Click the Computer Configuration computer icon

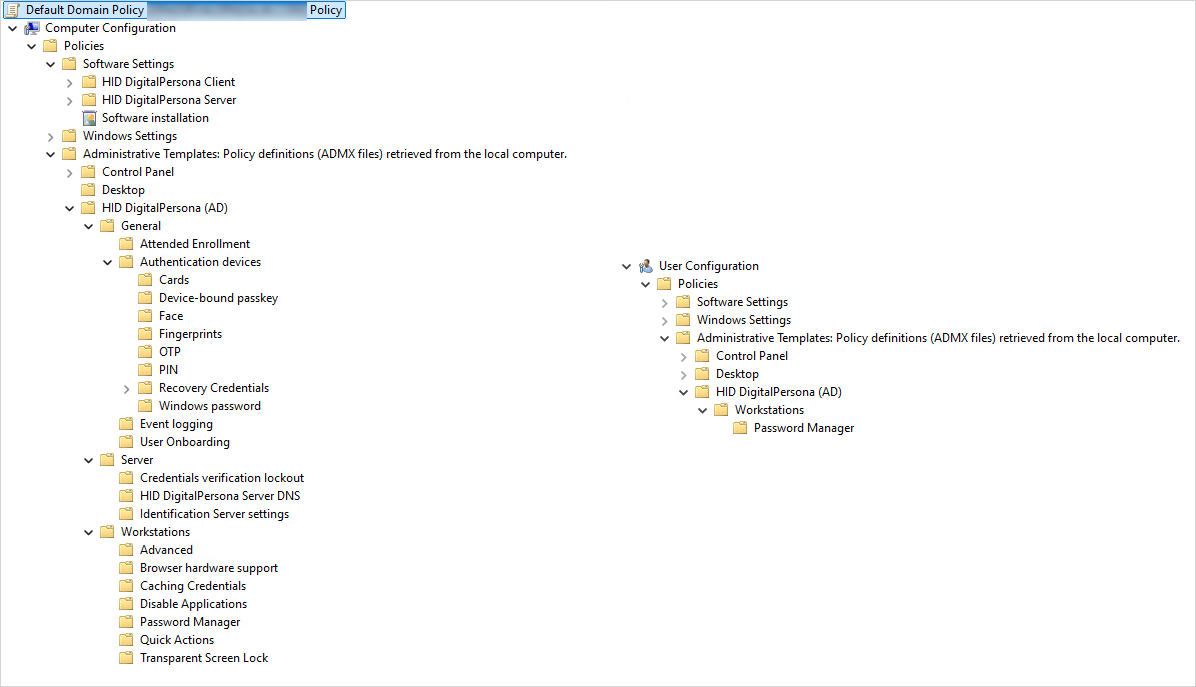[32, 28]
